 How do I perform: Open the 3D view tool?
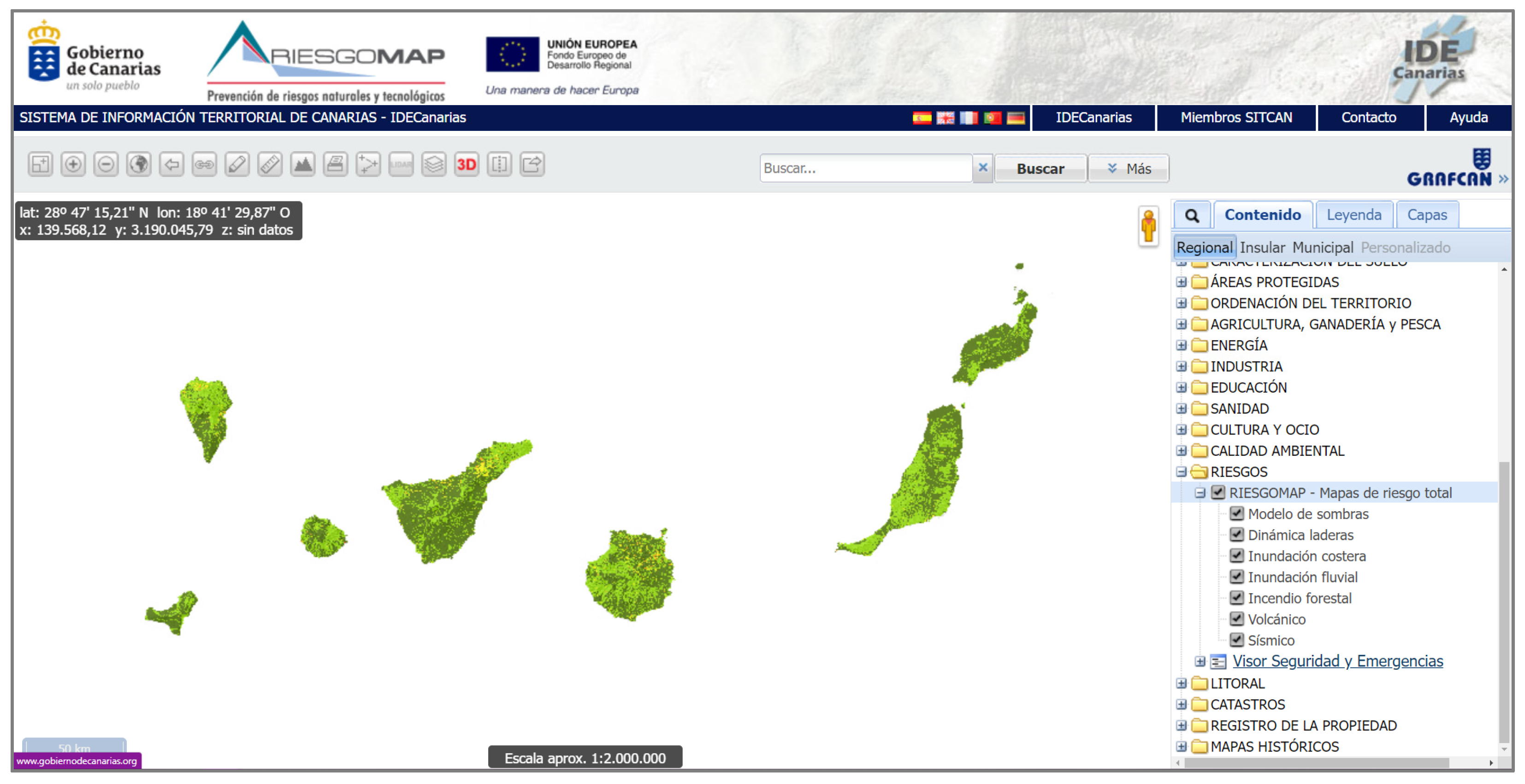[x=467, y=164]
